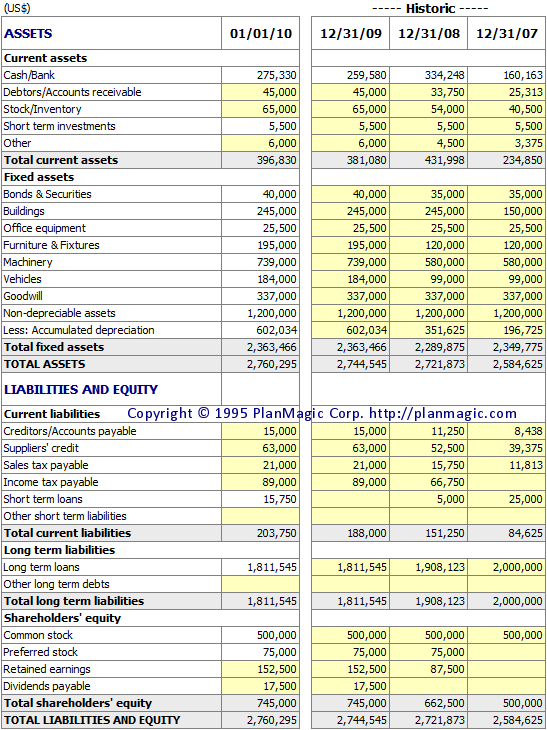Edit Debtors/Accounts receivable cell 33,750
Viewport: 547px width, 730px height.
click(x=429, y=92)
